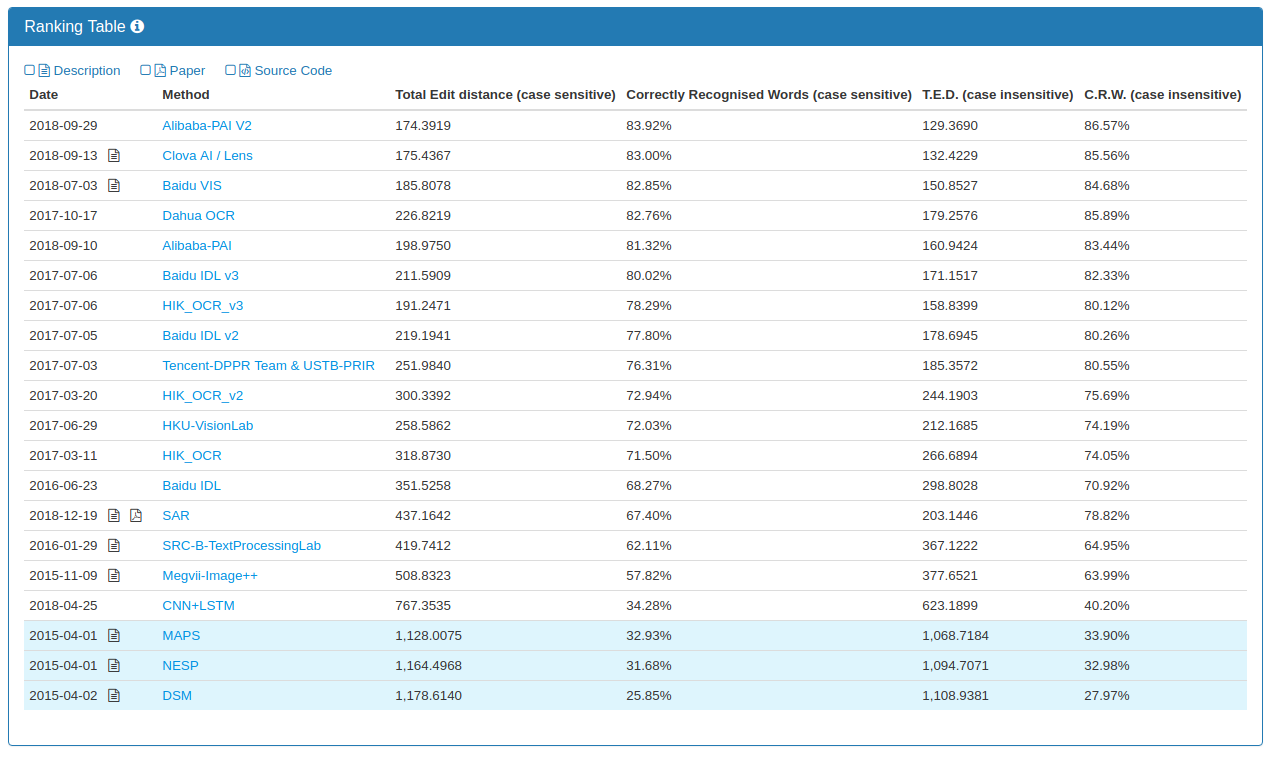Open the Megvii-Image++ method link

point(210,575)
